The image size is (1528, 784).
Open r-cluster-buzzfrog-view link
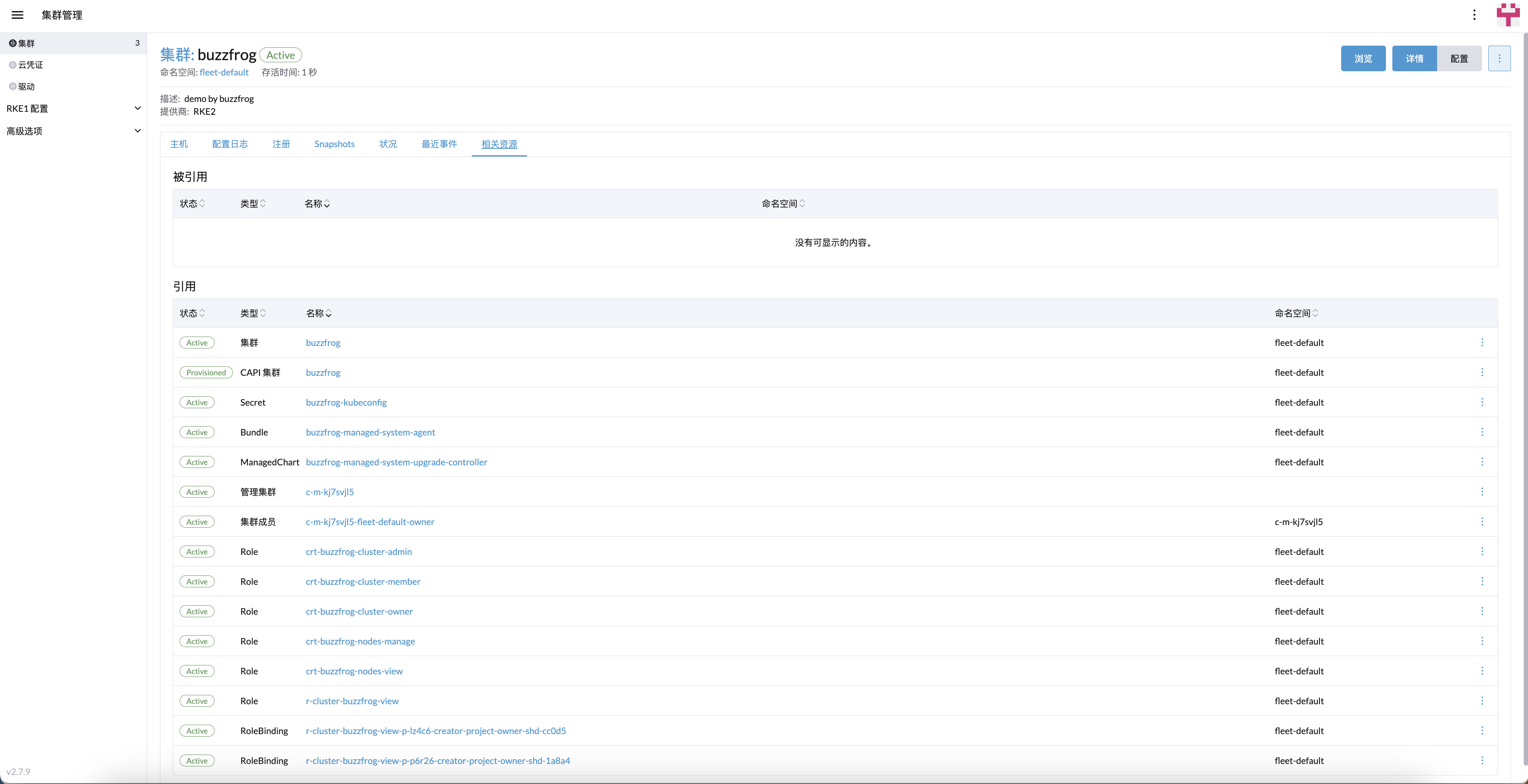[352, 701]
